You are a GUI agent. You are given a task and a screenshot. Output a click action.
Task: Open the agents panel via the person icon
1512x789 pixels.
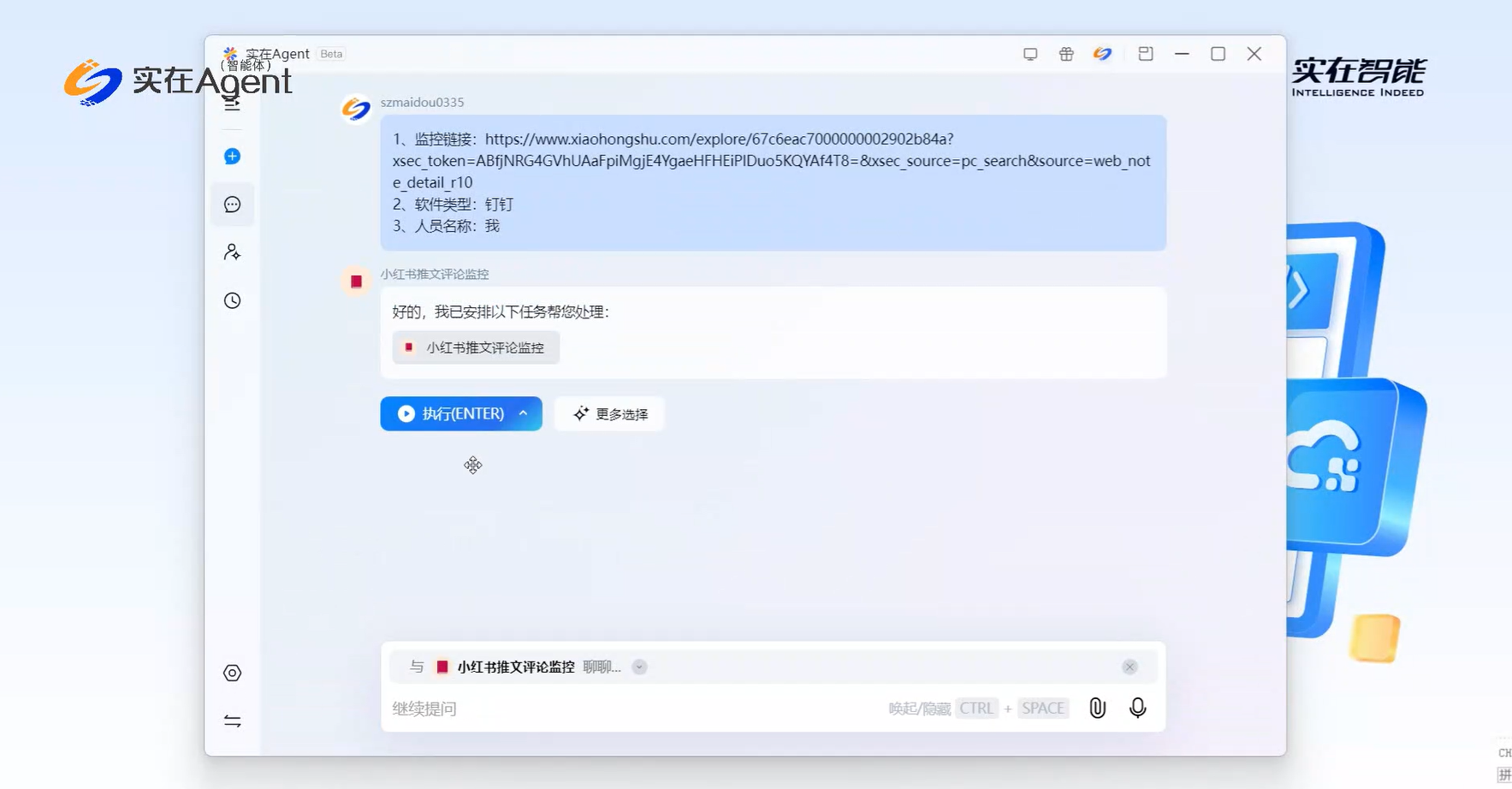[x=232, y=252]
